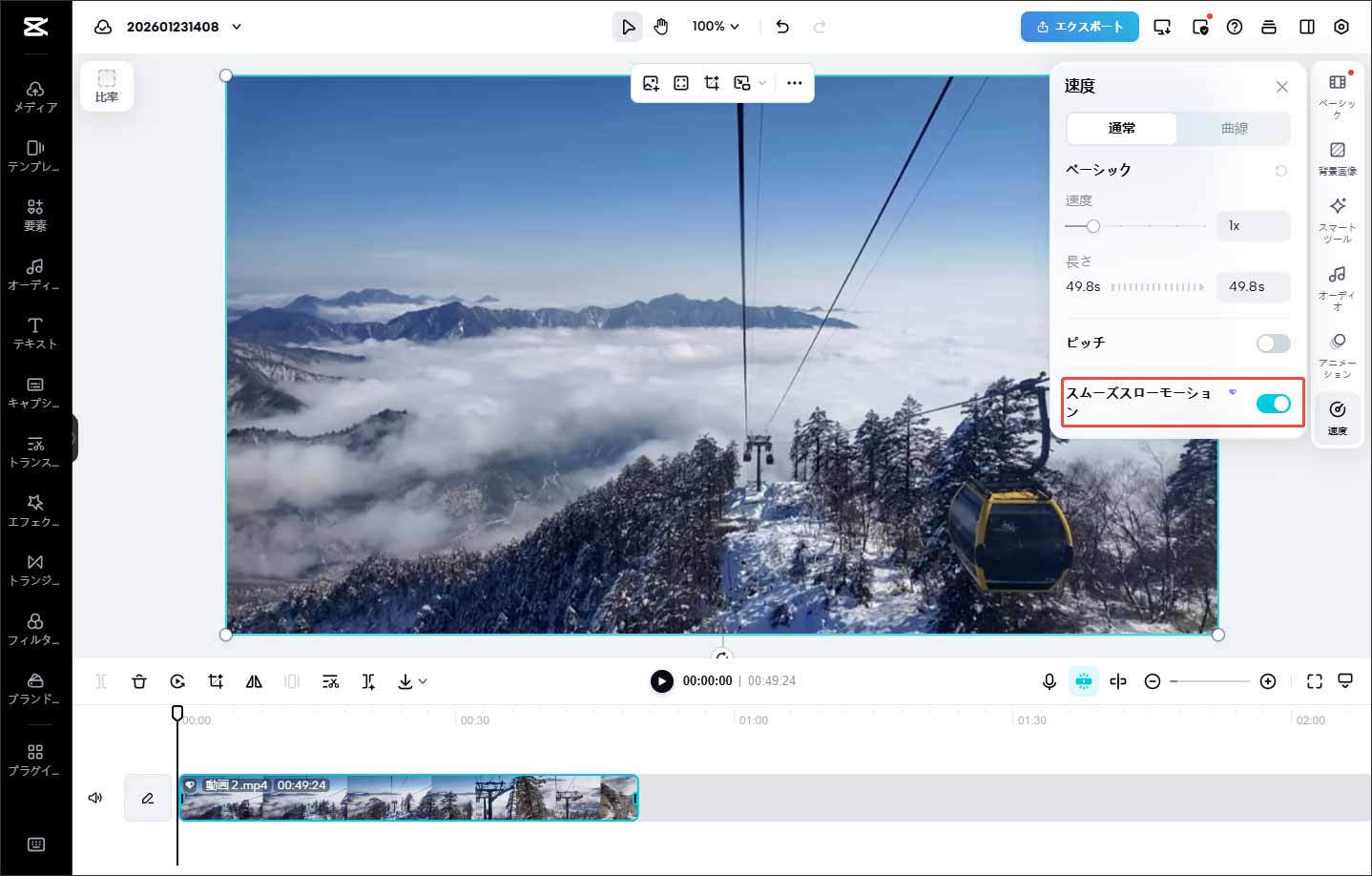Mirror the clip with the flip icon
This screenshot has height=876, width=1372.
coord(254,681)
